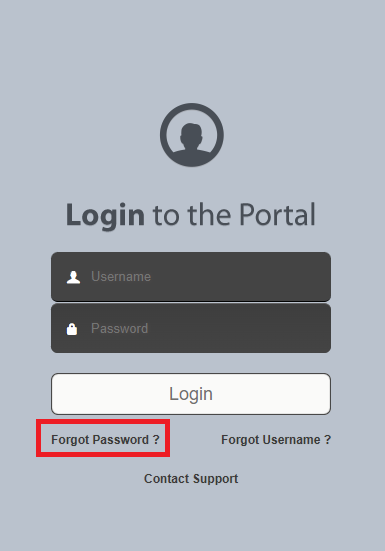Click the white Login button

click(191, 394)
